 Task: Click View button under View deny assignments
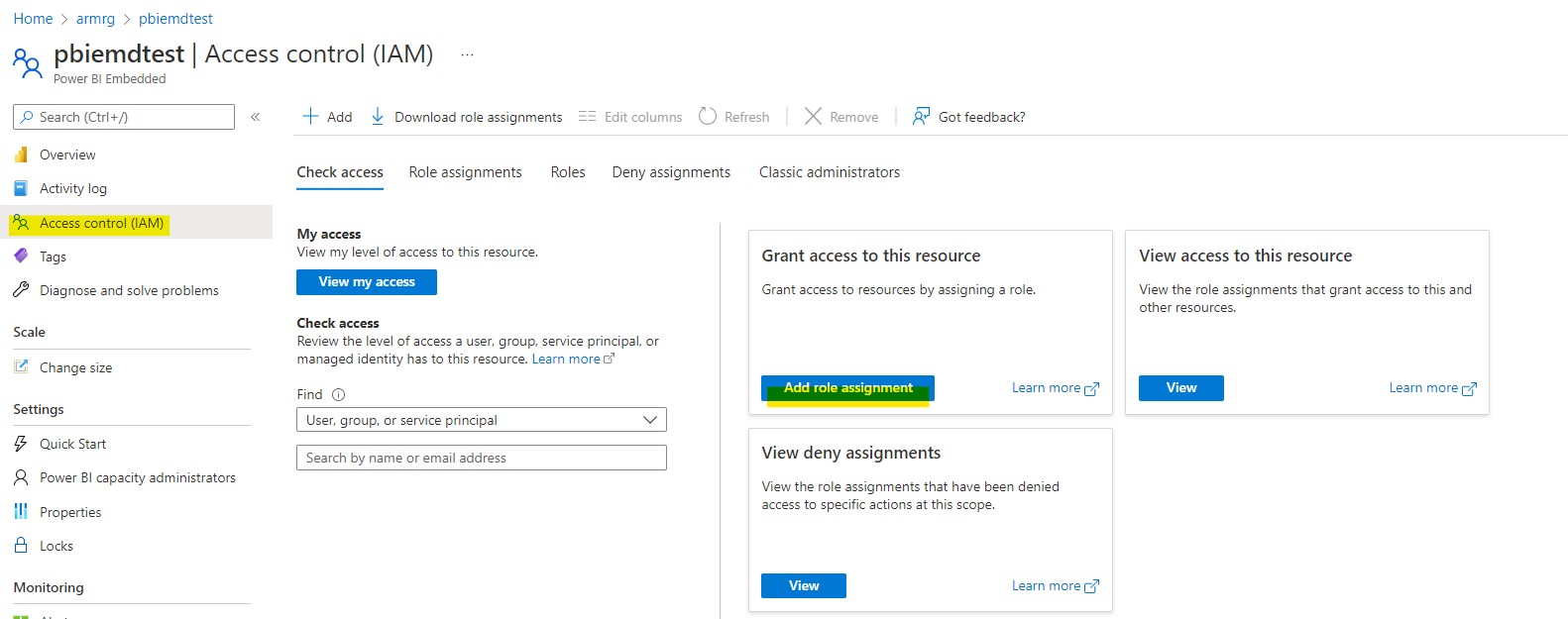coord(804,586)
